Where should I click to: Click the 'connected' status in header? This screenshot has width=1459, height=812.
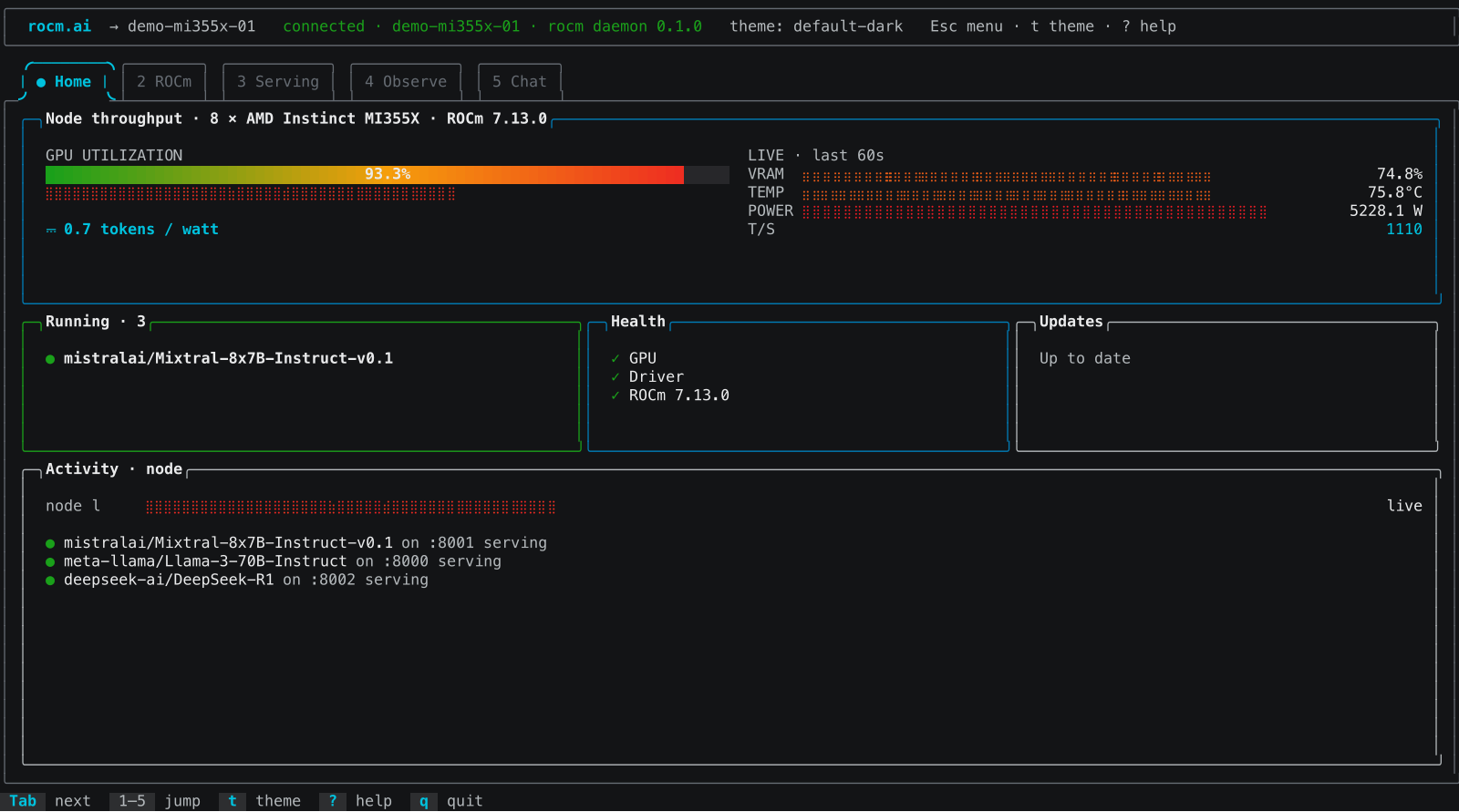click(x=324, y=26)
